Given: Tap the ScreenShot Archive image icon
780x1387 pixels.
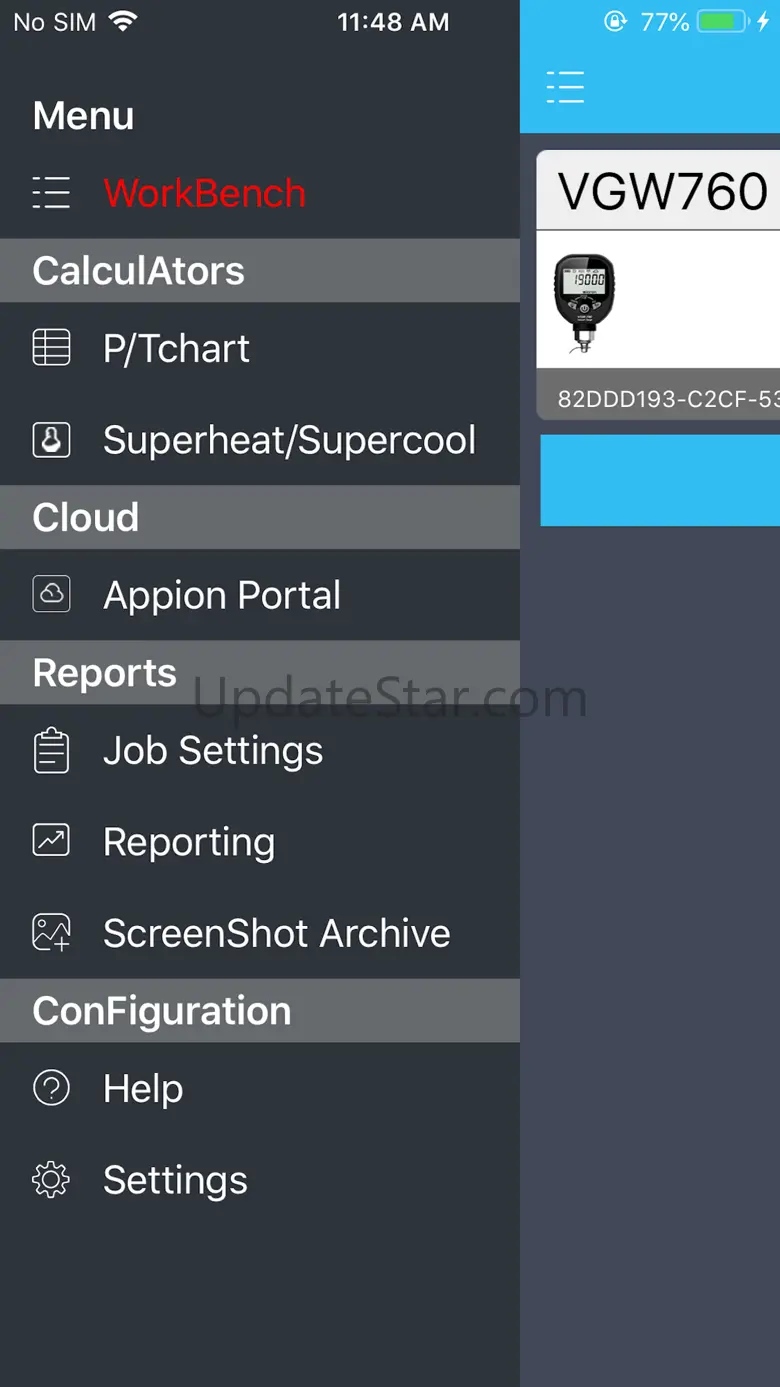Looking at the screenshot, I should 51,933.
